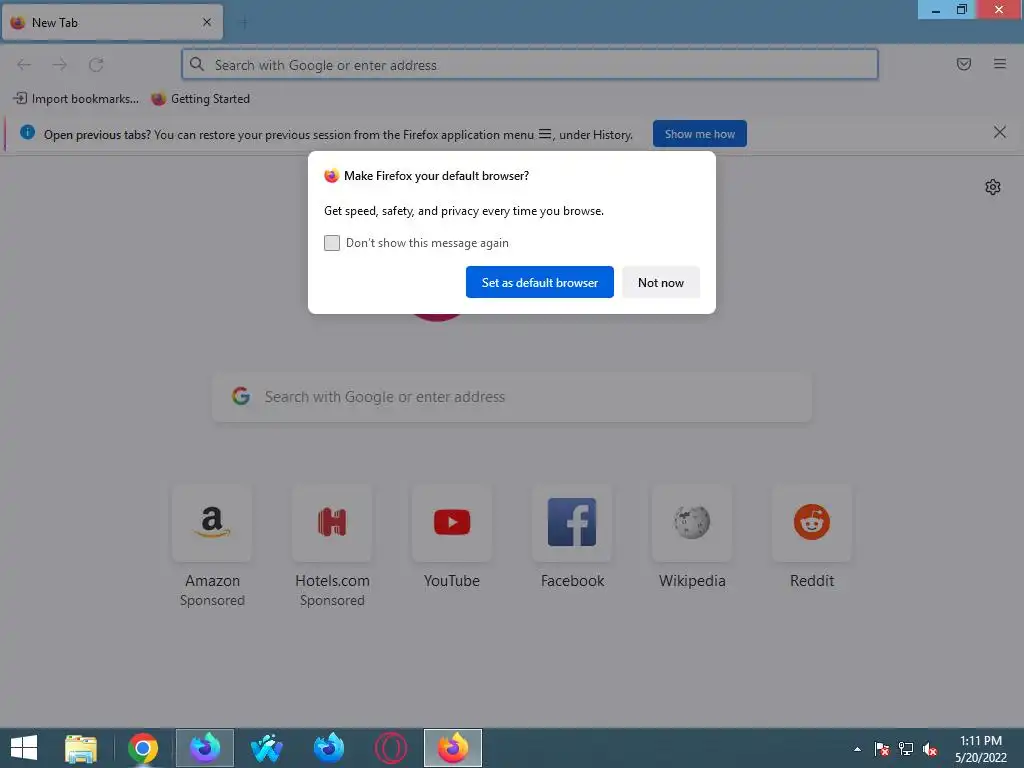The height and width of the screenshot is (768, 1024).
Task: Click the orange Firefox taskbar icon
Action: (453, 748)
